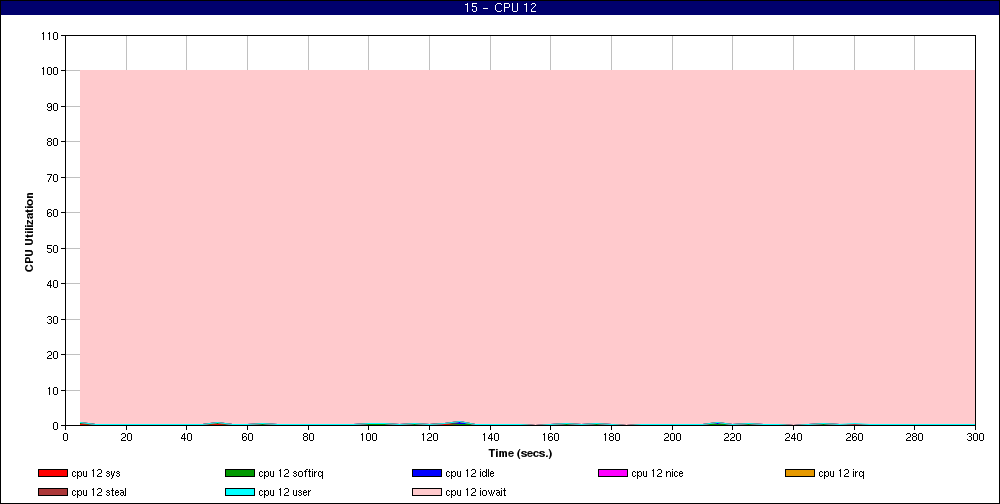Viewport: 1000px width, 504px height.
Task: Select the "cpu 12 user" legend label
Action: tap(284, 493)
